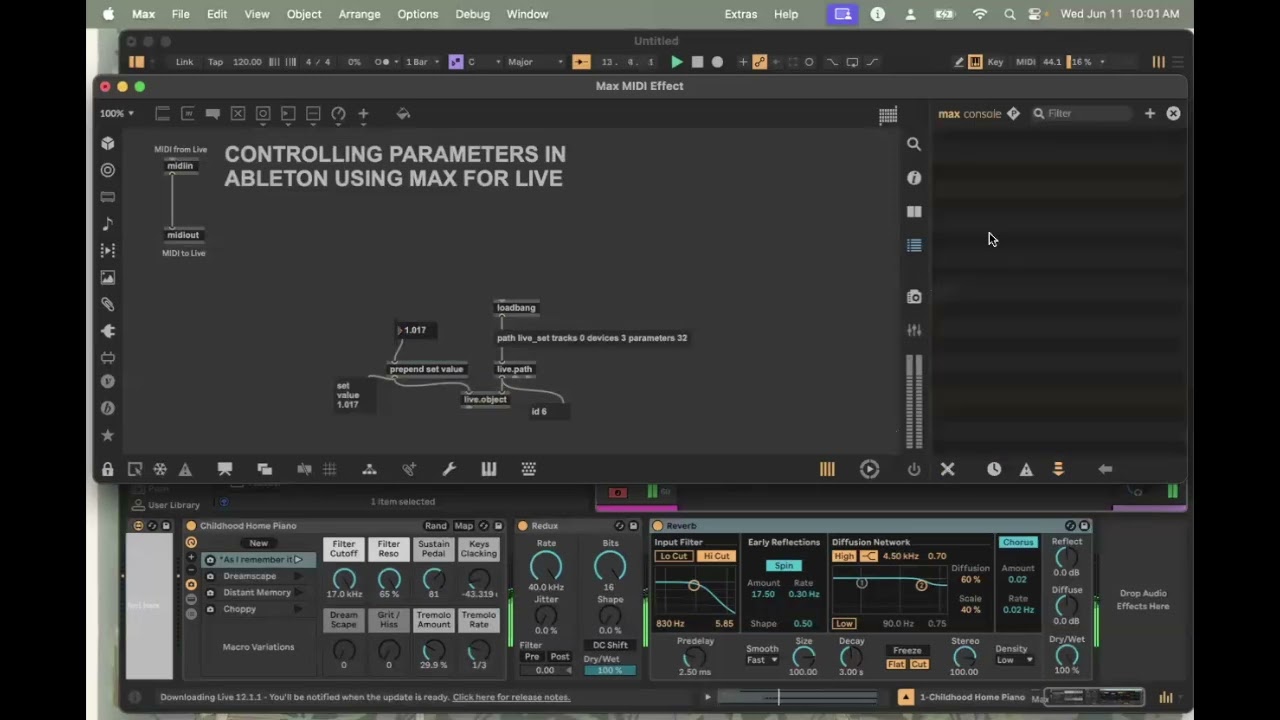Click the snapshot camera icon

click(x=914, y=297)
